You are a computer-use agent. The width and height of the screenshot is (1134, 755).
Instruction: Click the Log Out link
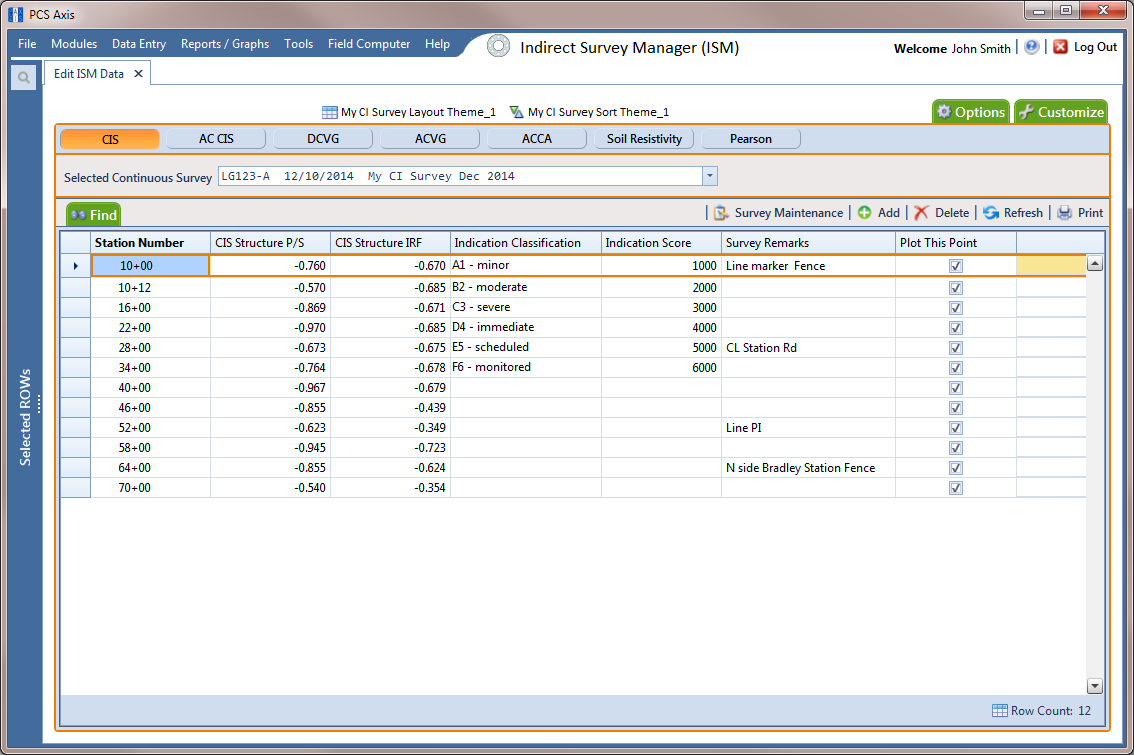coord(1095,47)
